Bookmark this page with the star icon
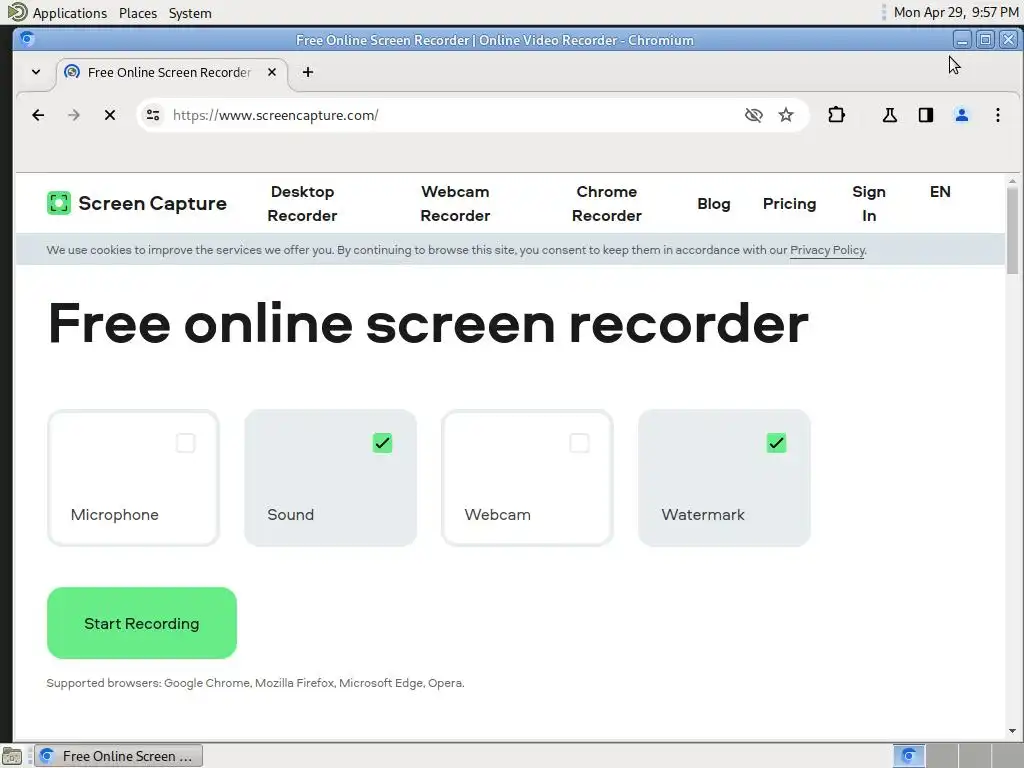The image size is (1024, 768). (x=786, y=116)
